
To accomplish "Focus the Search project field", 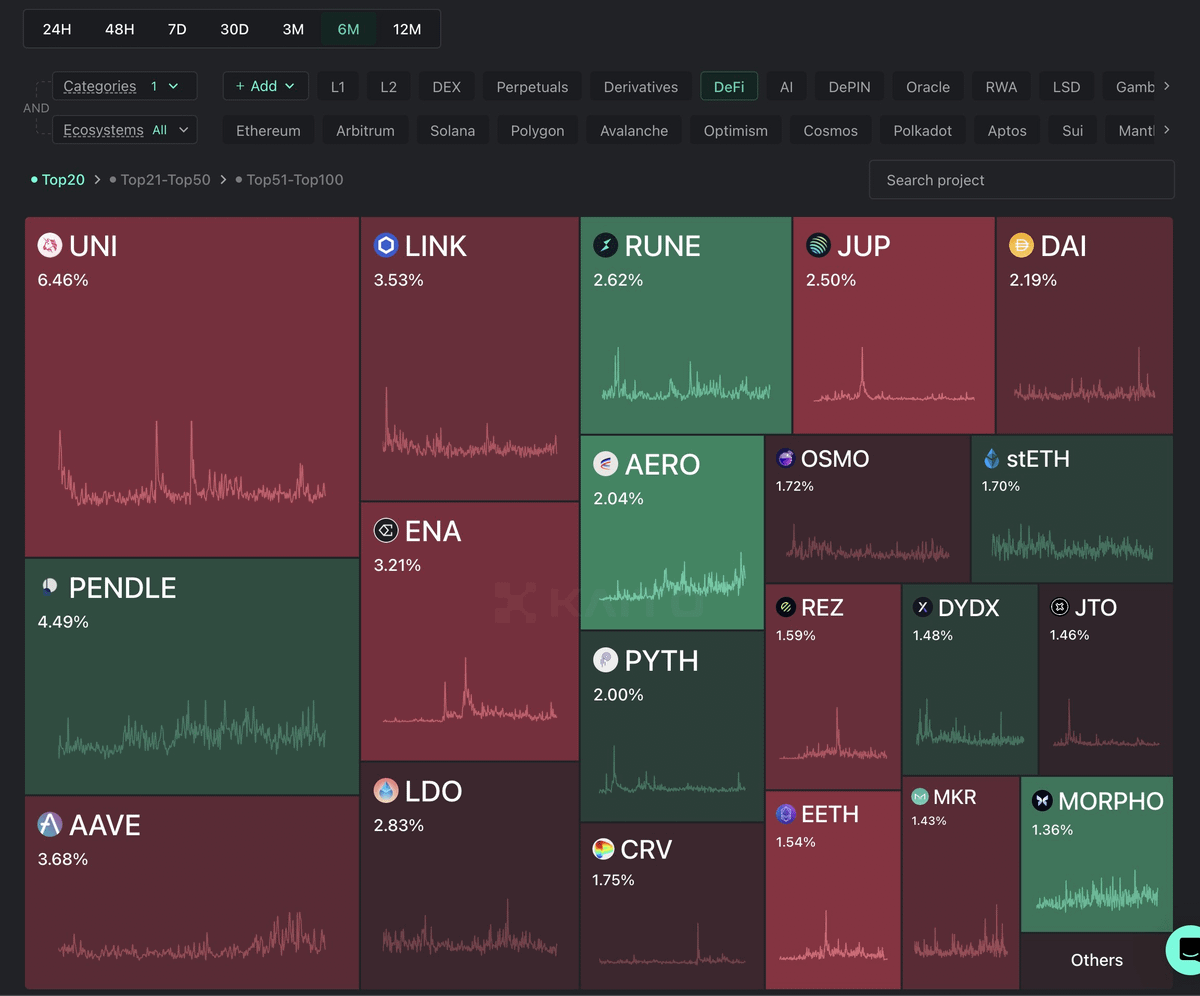I will (1021, 180).
